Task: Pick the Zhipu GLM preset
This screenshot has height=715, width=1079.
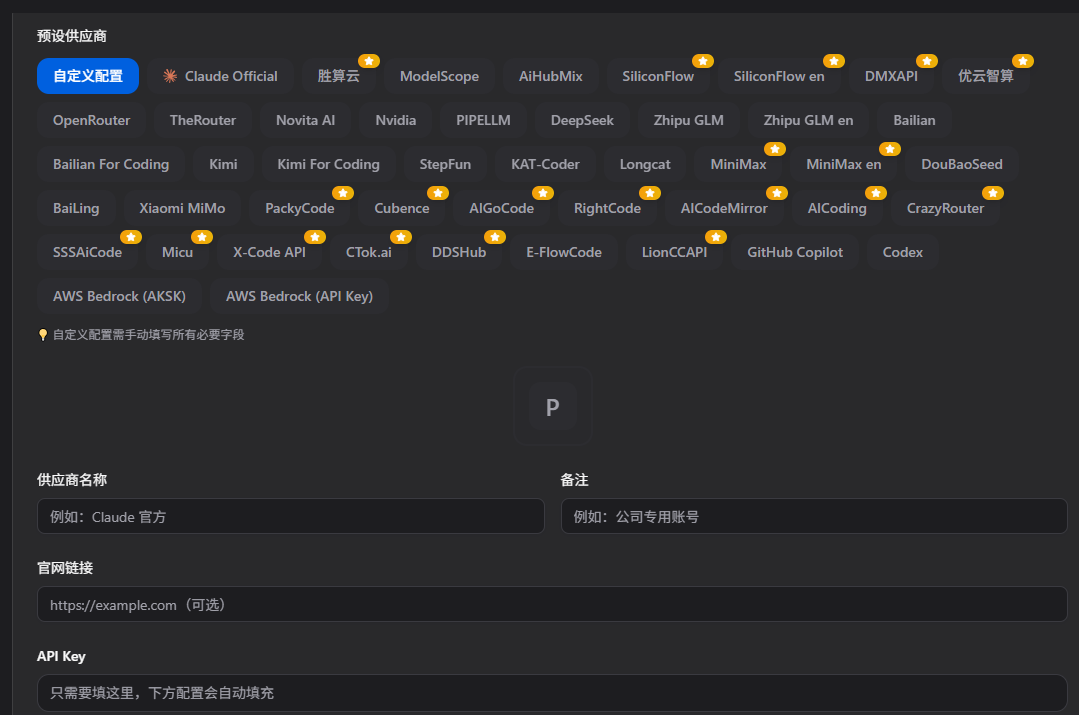Action: click(688, 120)
